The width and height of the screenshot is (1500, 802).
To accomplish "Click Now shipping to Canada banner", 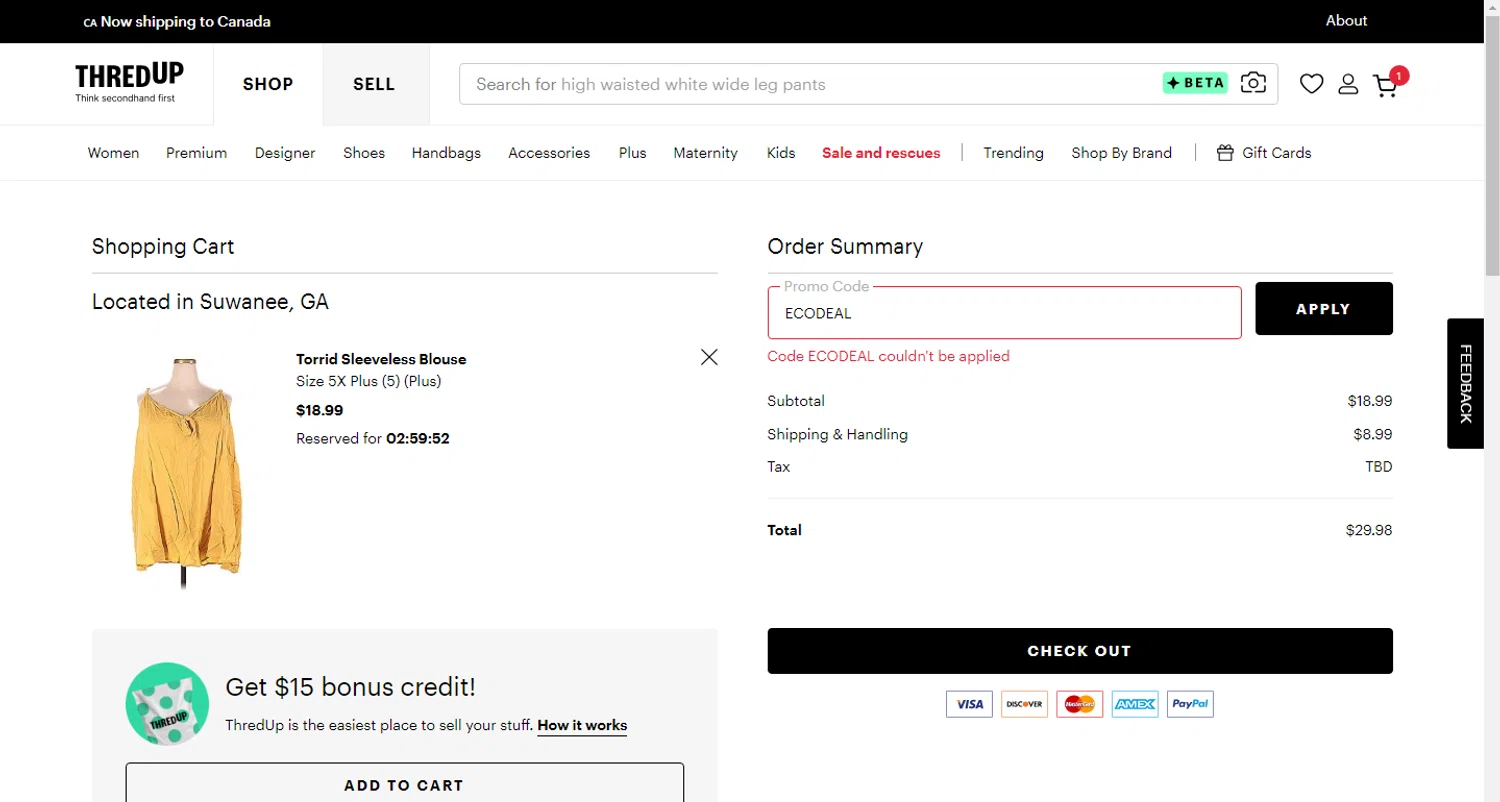I will 177,21.
